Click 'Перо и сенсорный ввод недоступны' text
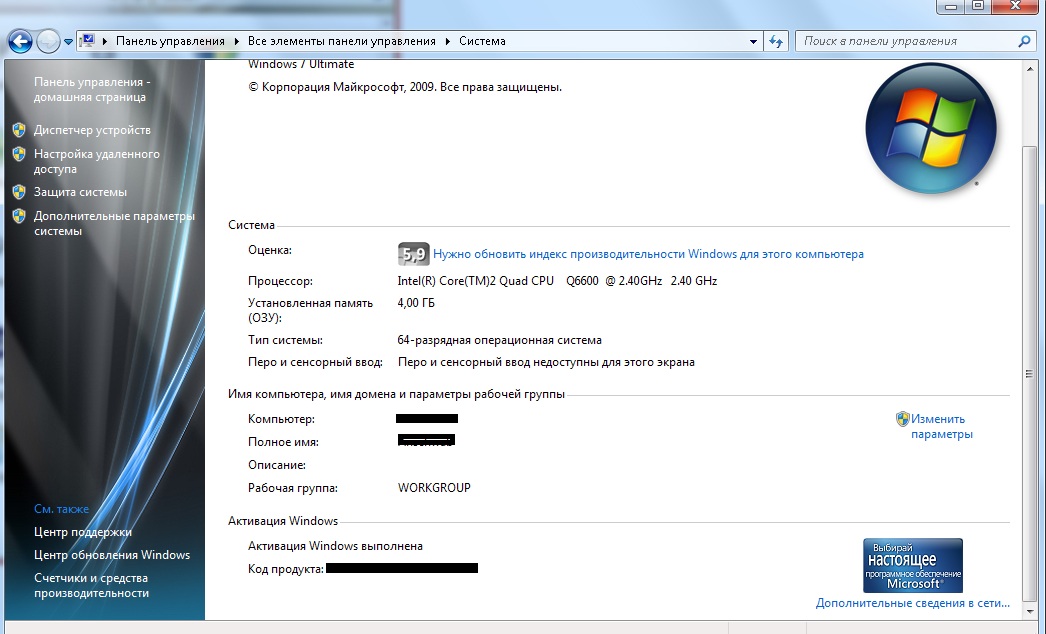Image resolution: width=1046 pixels, height=634 pixels. click(x=546, y=362)
